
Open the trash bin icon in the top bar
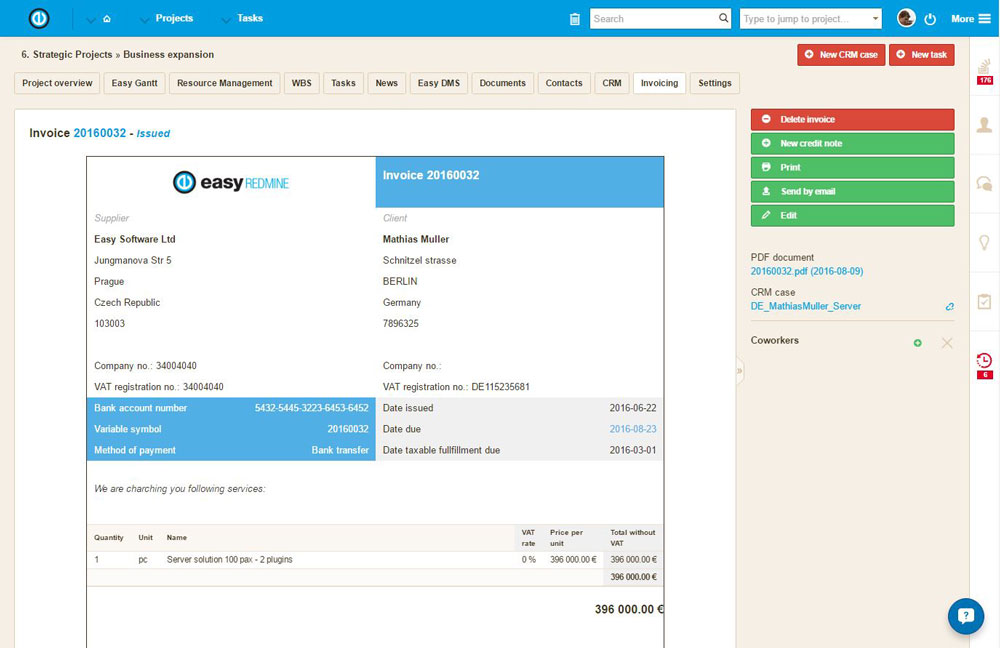click(x=575, y=19)
